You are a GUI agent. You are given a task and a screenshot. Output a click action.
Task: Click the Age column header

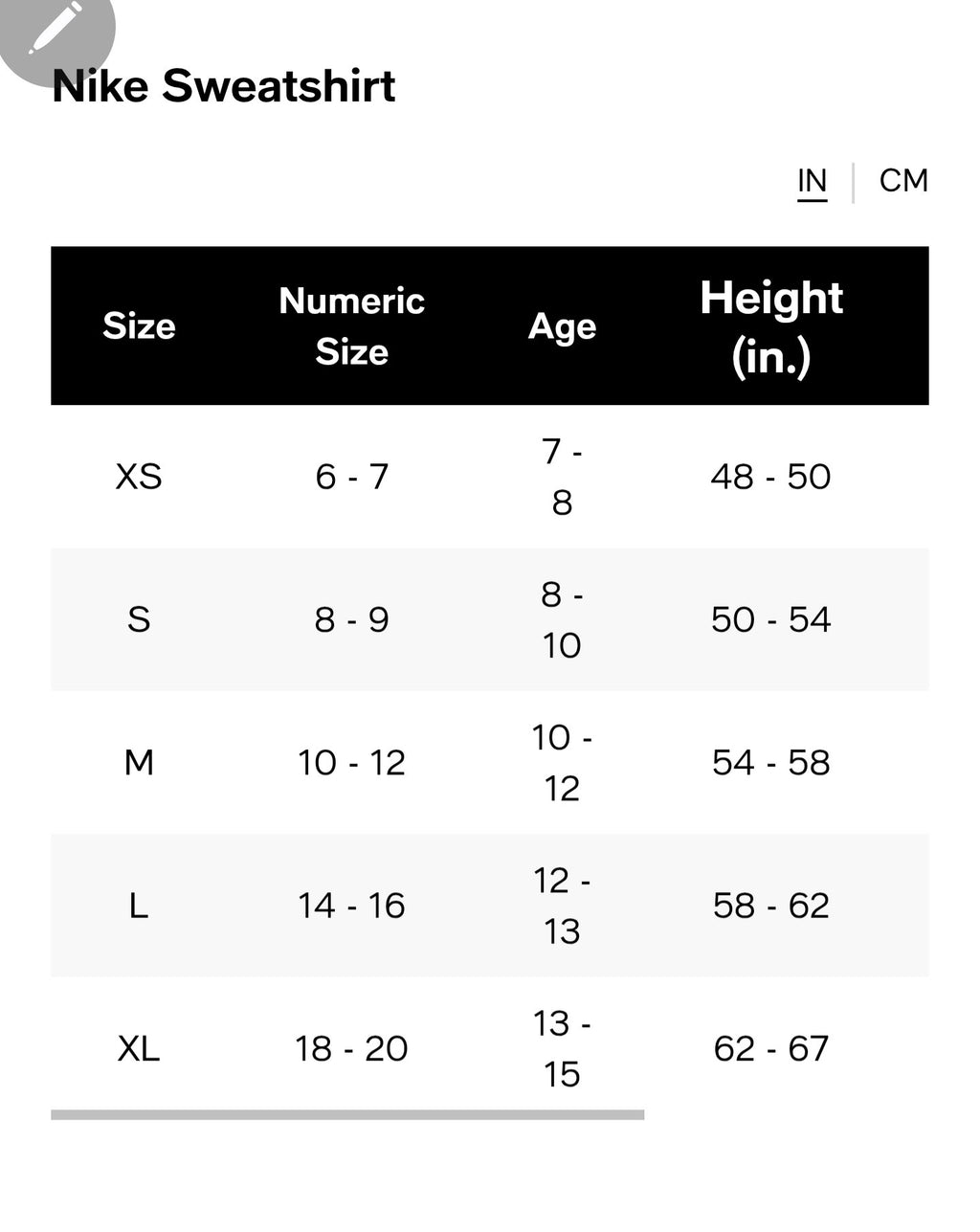(562, 326)
